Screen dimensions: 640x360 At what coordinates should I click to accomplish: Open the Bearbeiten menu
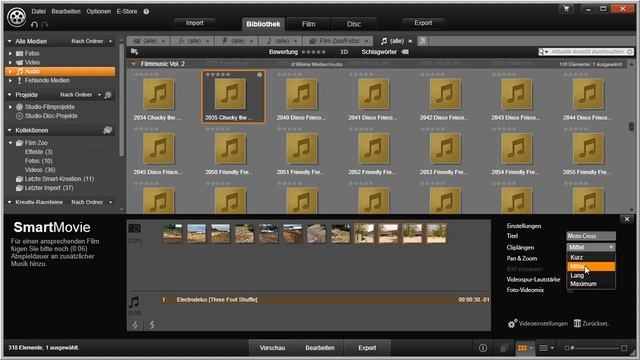click(x=66, y=11)
